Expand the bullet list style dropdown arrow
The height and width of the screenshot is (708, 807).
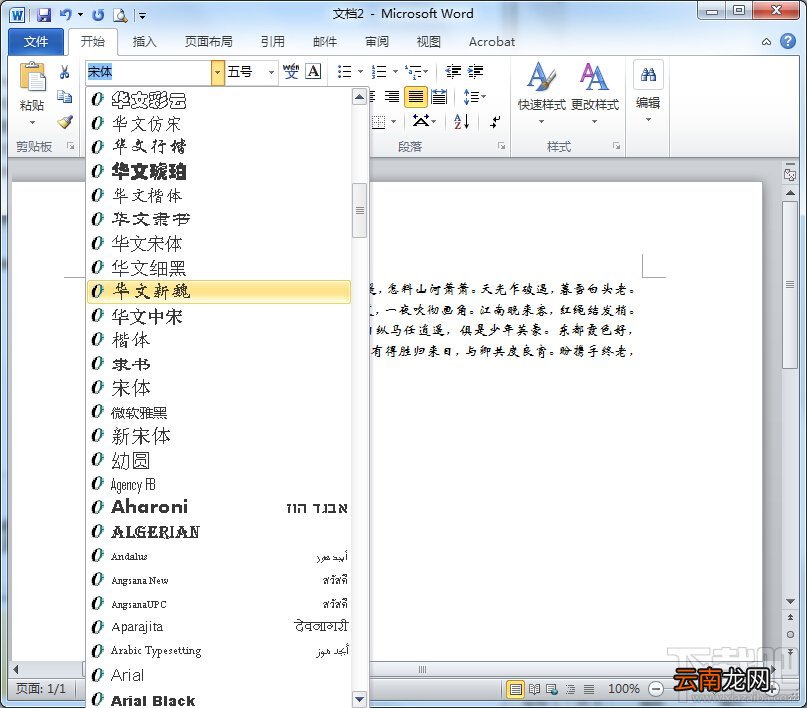pos(360,72)
